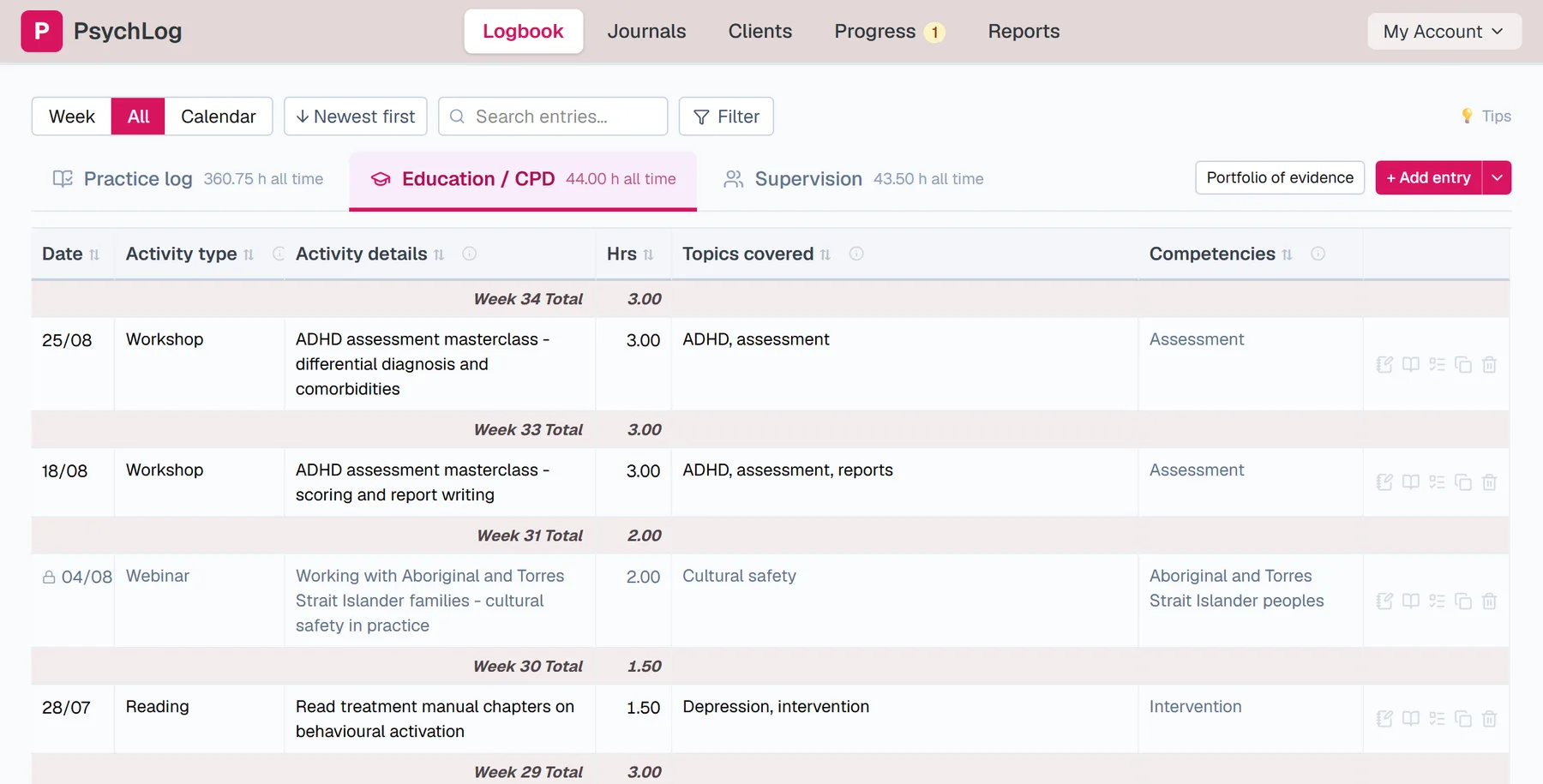
Task: Open journal note for 04/08 Webinar entry
Action: pyautogui.click(x=1384, y=601)
